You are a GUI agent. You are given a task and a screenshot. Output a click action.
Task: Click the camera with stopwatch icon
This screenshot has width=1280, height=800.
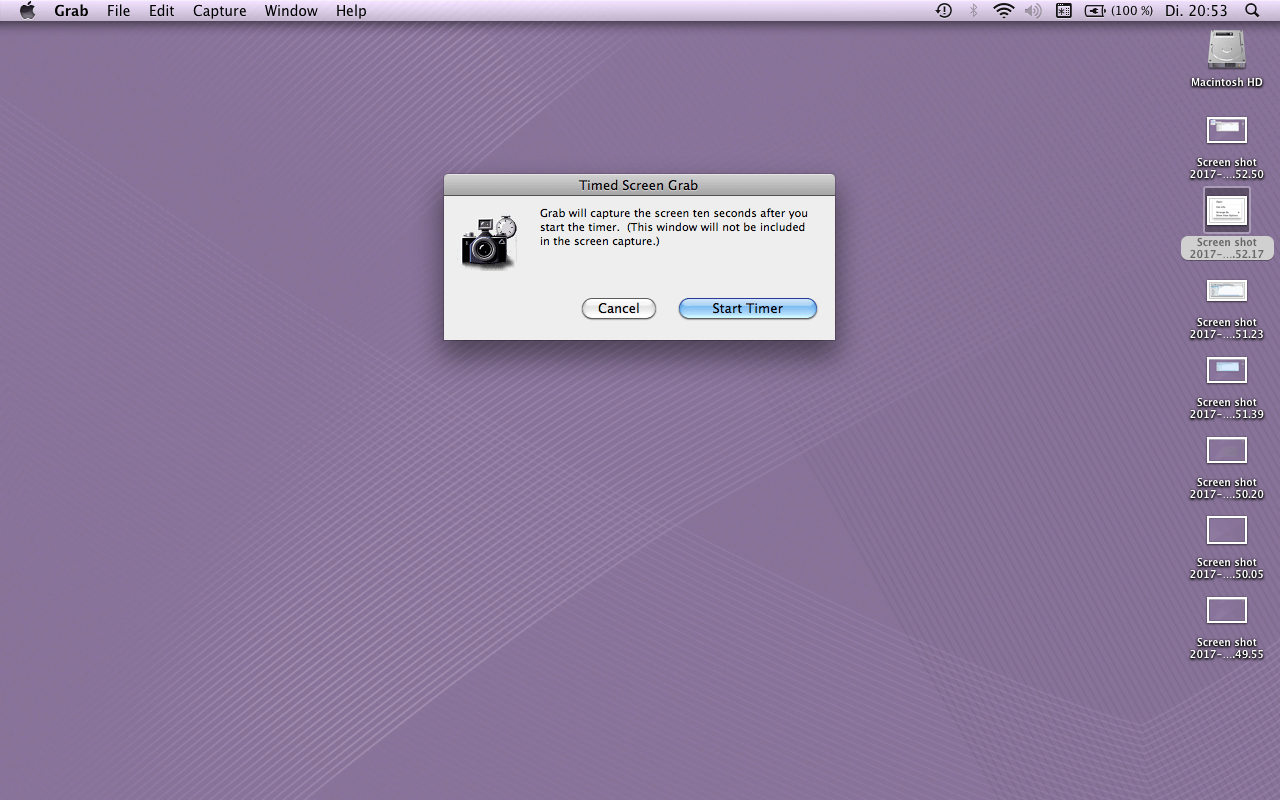click(489, 241)
